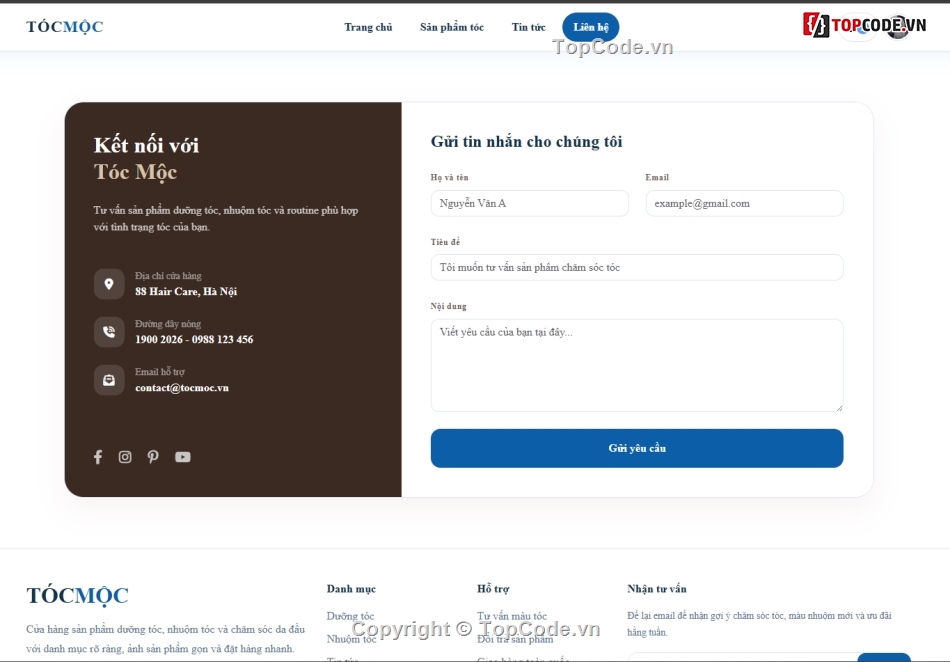
Task: Open the Facebook social icon
Action: point(98,457)
